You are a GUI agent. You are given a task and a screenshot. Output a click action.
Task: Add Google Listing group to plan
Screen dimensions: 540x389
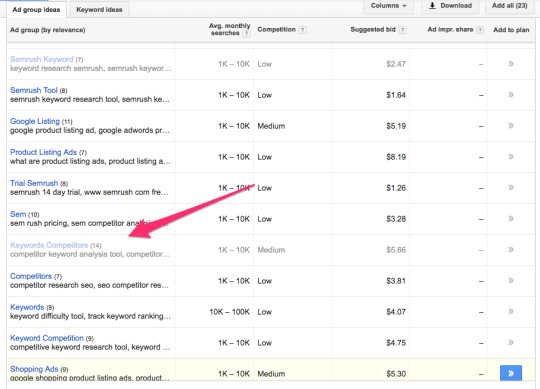coord(511,126)
